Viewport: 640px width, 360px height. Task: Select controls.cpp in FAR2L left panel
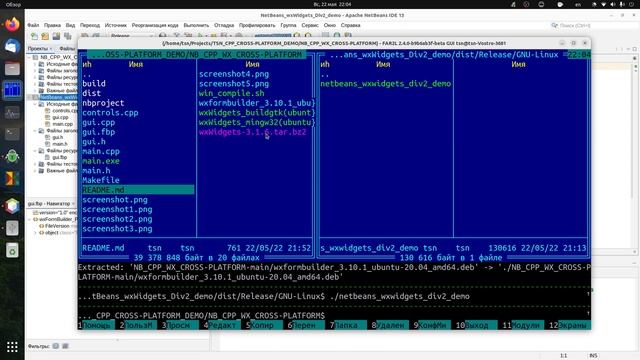(x=110, y=113)
